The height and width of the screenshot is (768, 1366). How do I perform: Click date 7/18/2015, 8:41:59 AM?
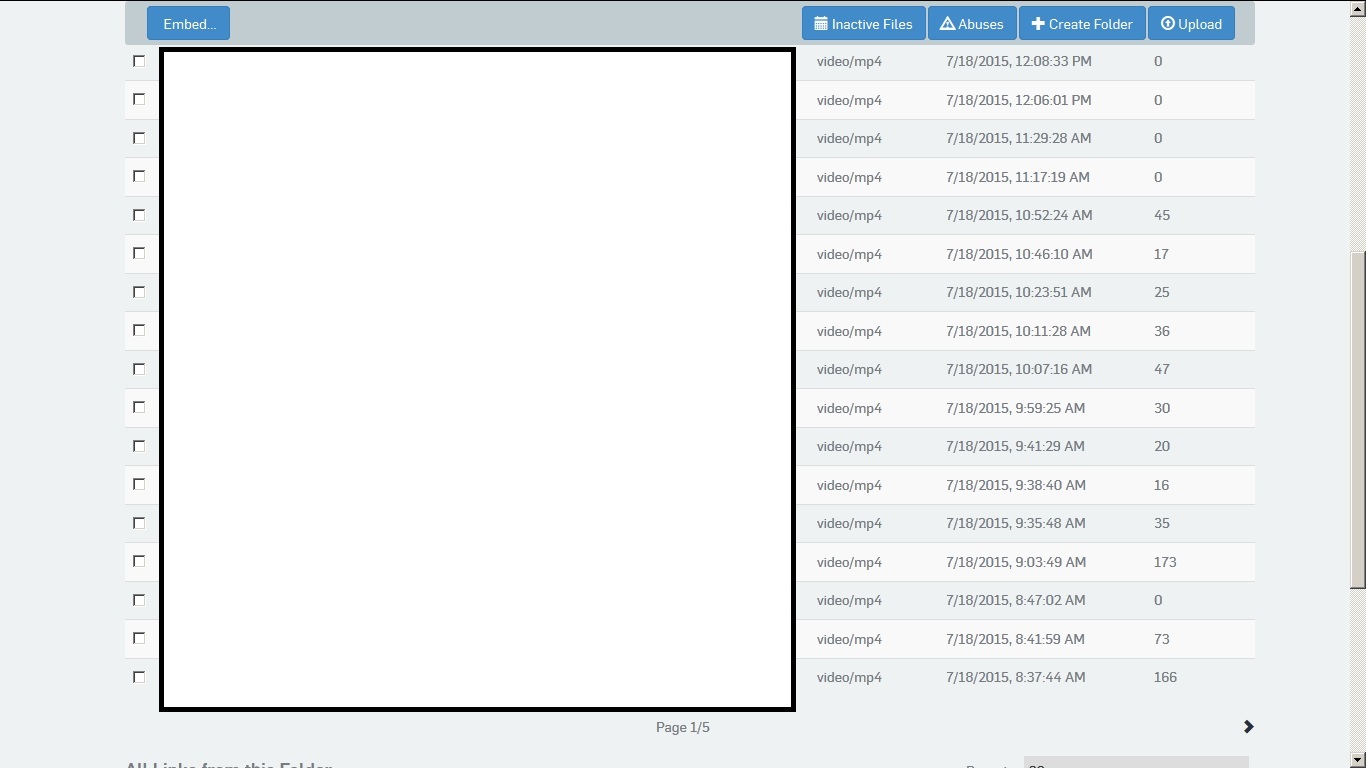[1015, 639]
